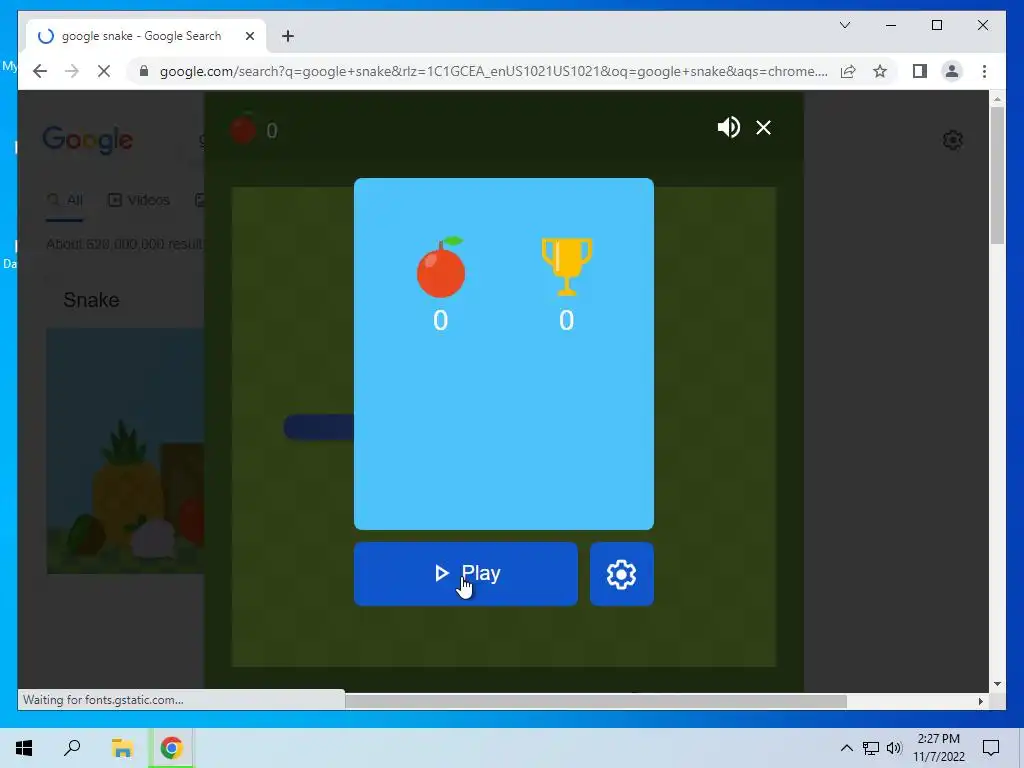Screen dimensions: 1024x768
Task: Click the scroll-right arrow of the horizontal scrollbar
Action: (980, 701)
